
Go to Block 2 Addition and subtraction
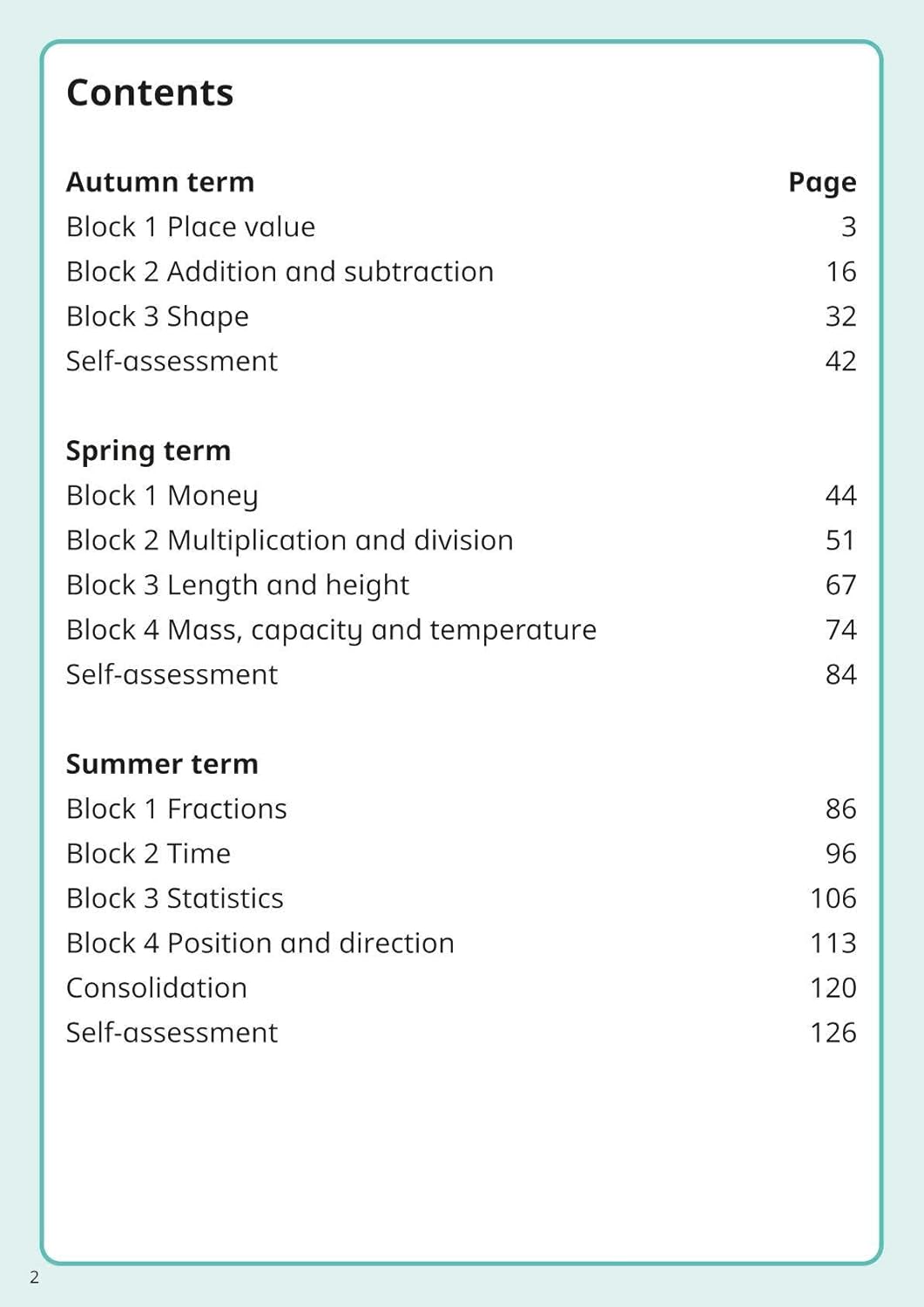pyautogui.click(x=280, y=272)
